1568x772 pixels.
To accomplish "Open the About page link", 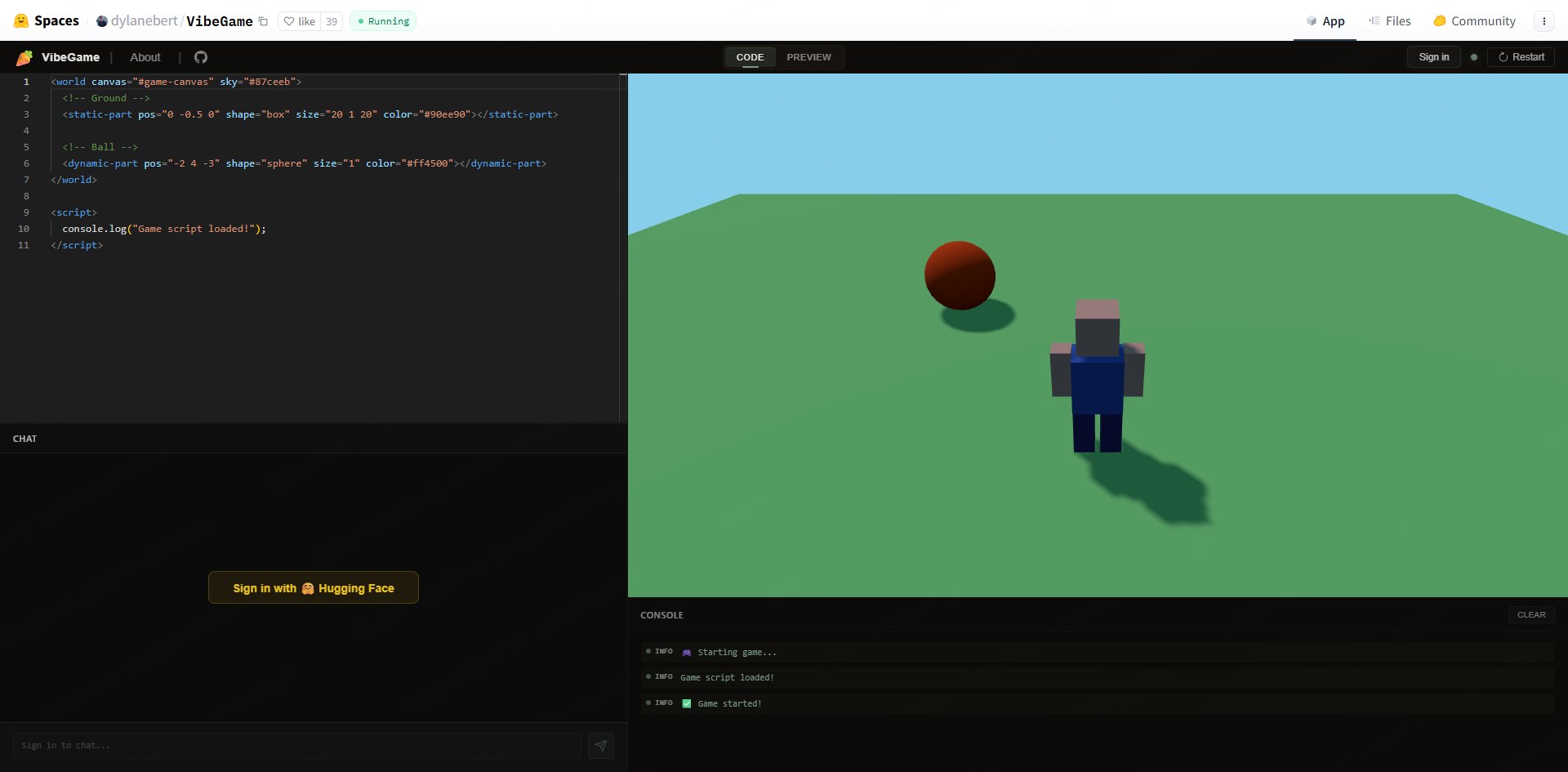I will (145, 57).
